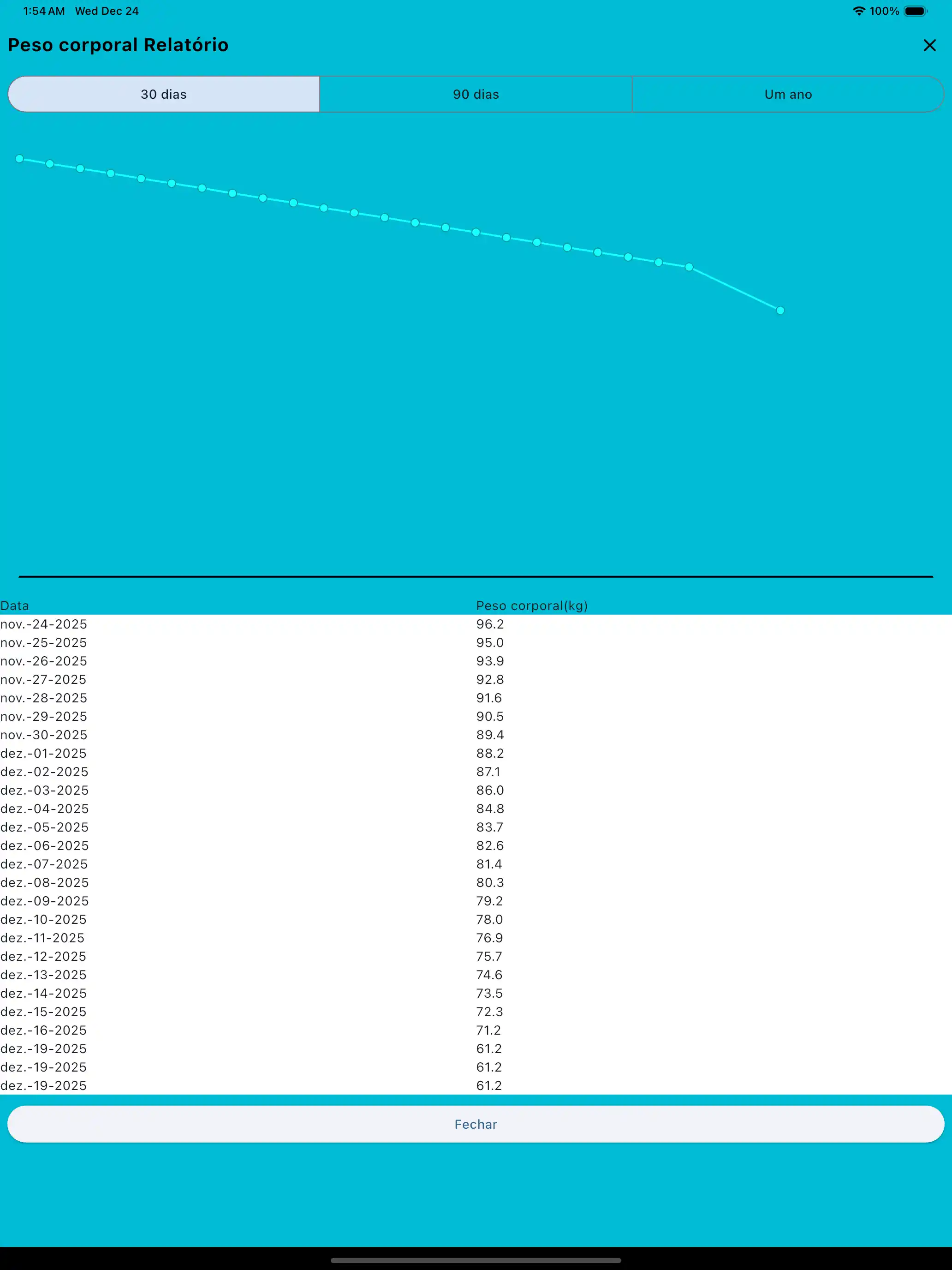Screen dimensions: 952x1270
Task: Switch to the 90 dias tab
Action: pyautogui.click(x=476, y=94)
